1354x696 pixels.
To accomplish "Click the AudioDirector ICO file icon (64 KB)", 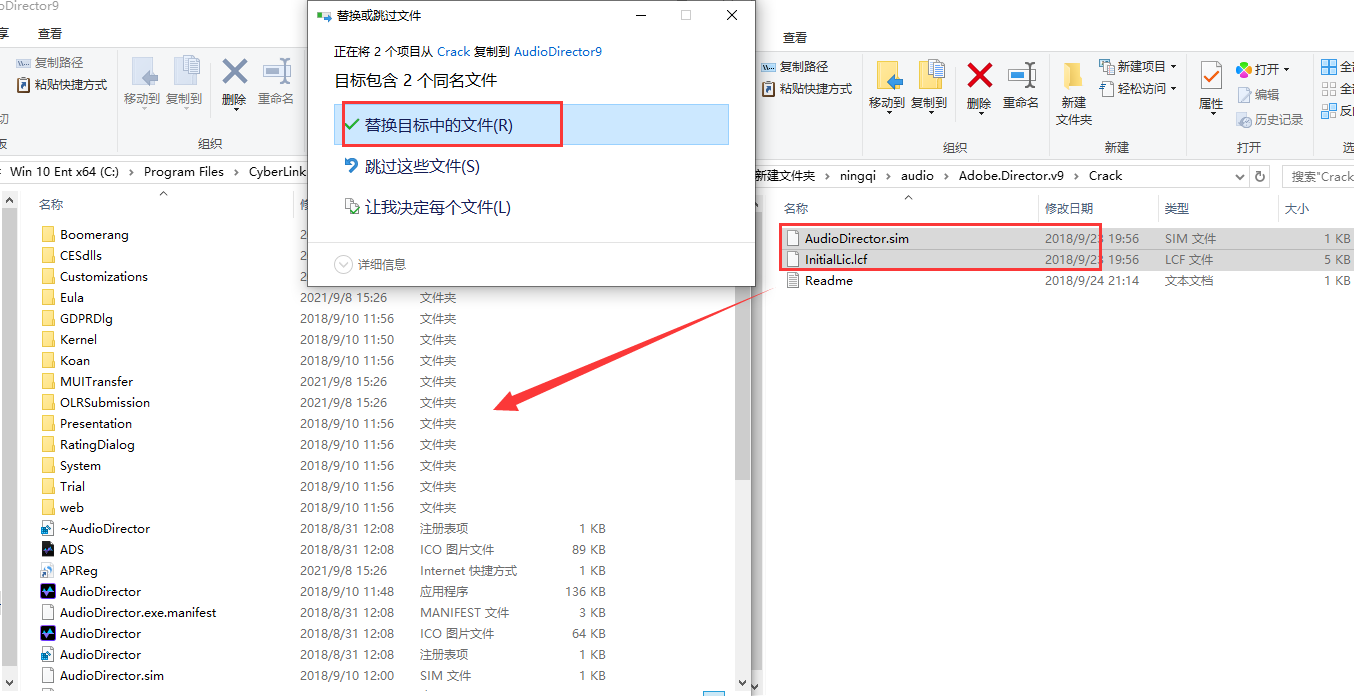I will (x=48, y=633).
